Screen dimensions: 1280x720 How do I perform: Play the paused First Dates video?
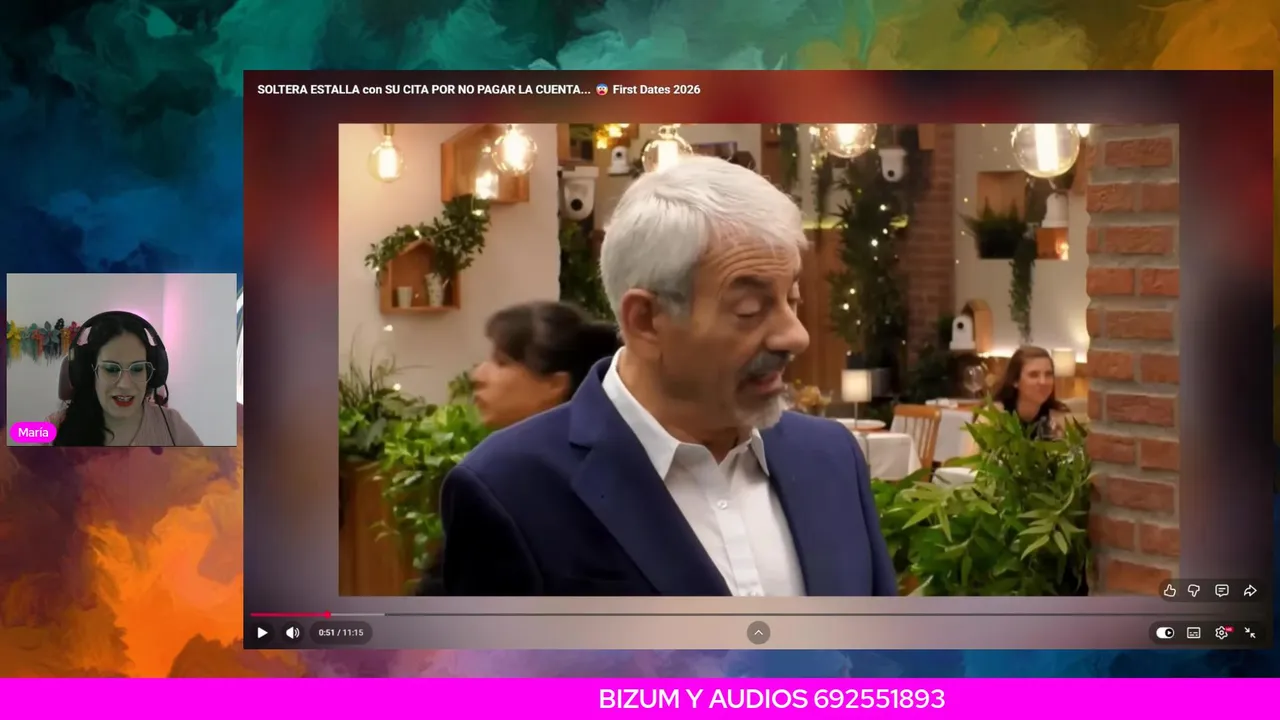262,632
